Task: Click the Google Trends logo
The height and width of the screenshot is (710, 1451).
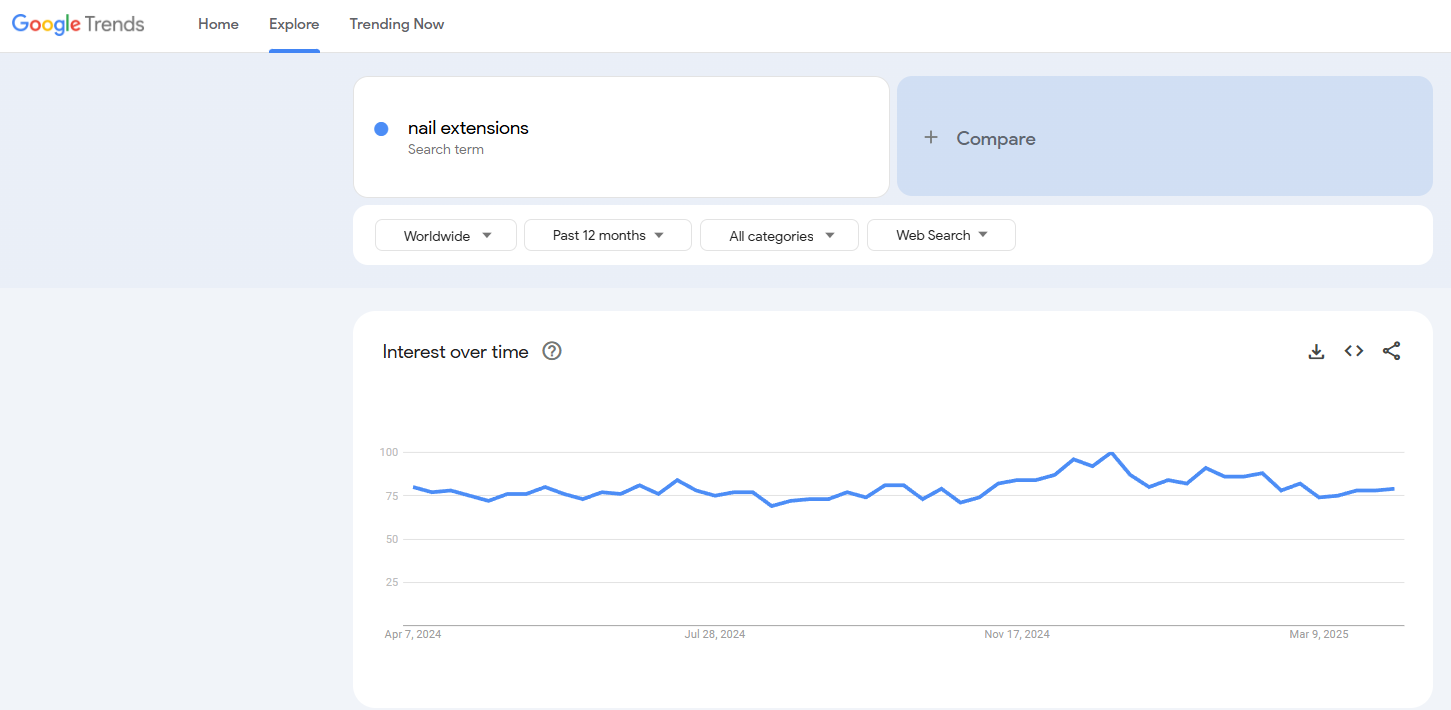Action: (78, 24)
